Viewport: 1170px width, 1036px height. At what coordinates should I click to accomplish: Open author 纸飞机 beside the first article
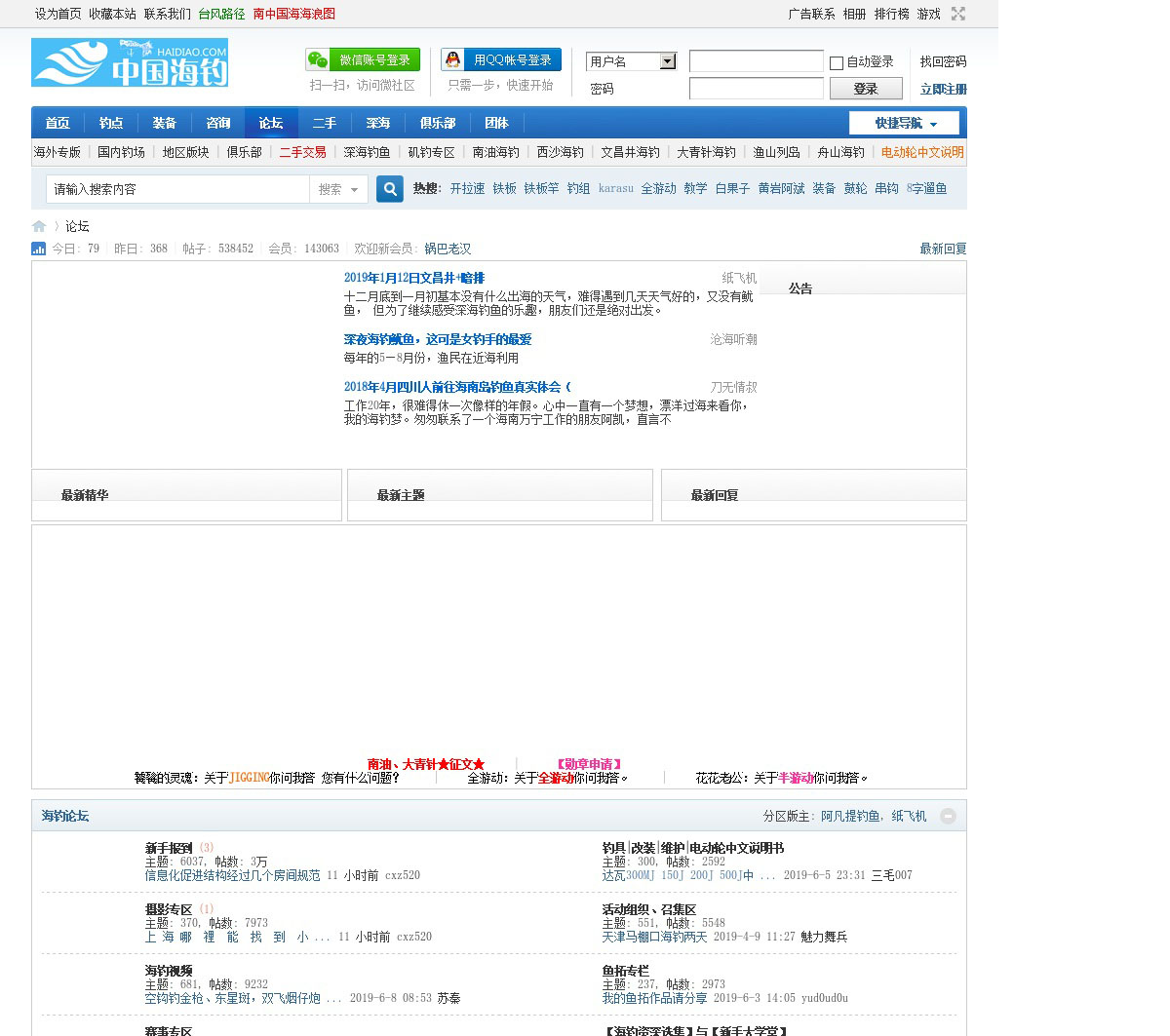point(739,278)
